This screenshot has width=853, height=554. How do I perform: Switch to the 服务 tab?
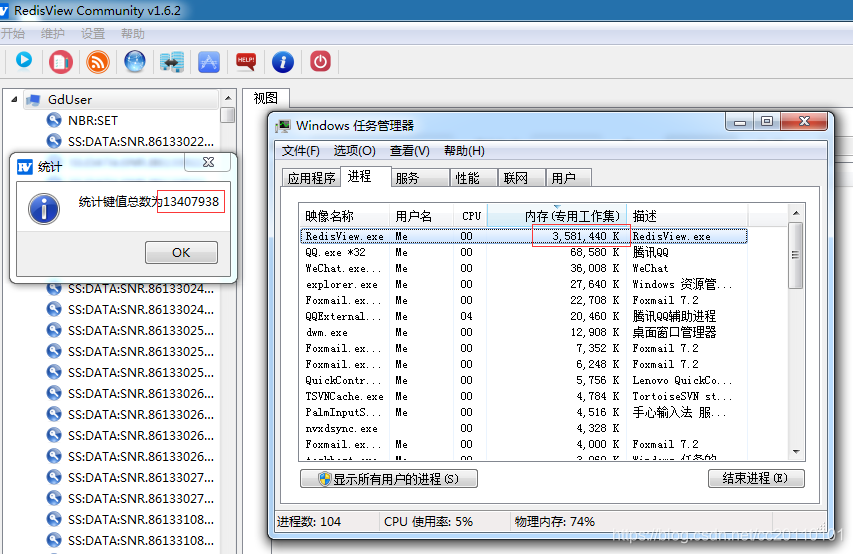[420, 178]
